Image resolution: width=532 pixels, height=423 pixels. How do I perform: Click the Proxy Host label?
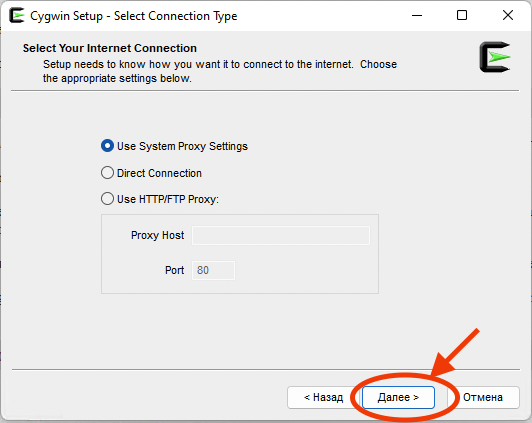157,235
